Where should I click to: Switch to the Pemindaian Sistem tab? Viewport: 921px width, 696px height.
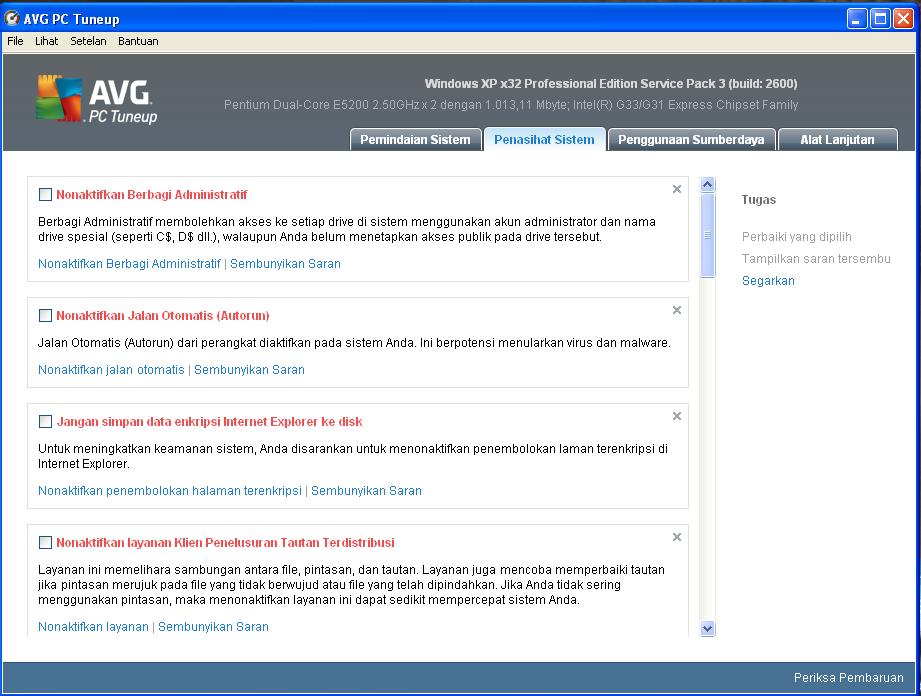415,140
